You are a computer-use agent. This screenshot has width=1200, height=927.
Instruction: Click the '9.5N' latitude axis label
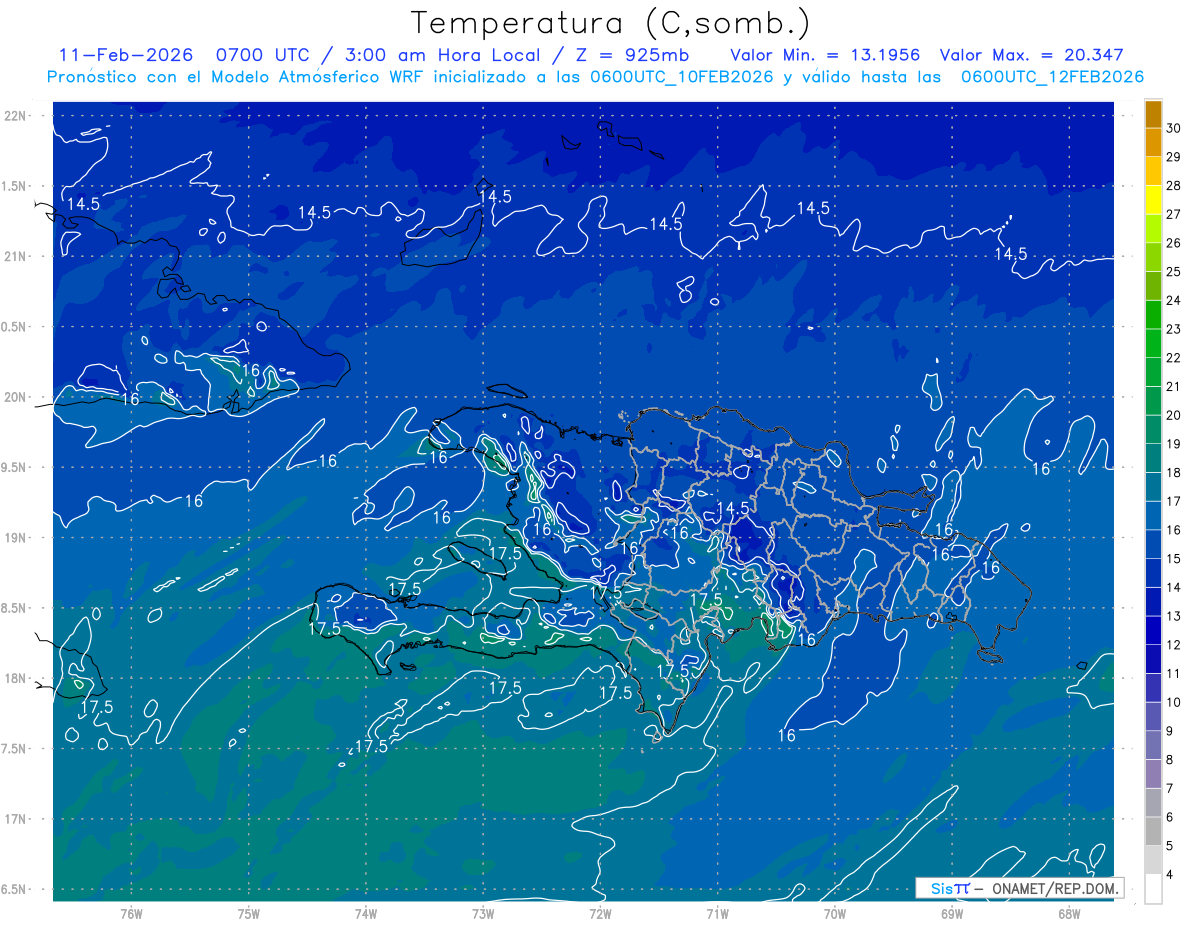coord(15,468)
